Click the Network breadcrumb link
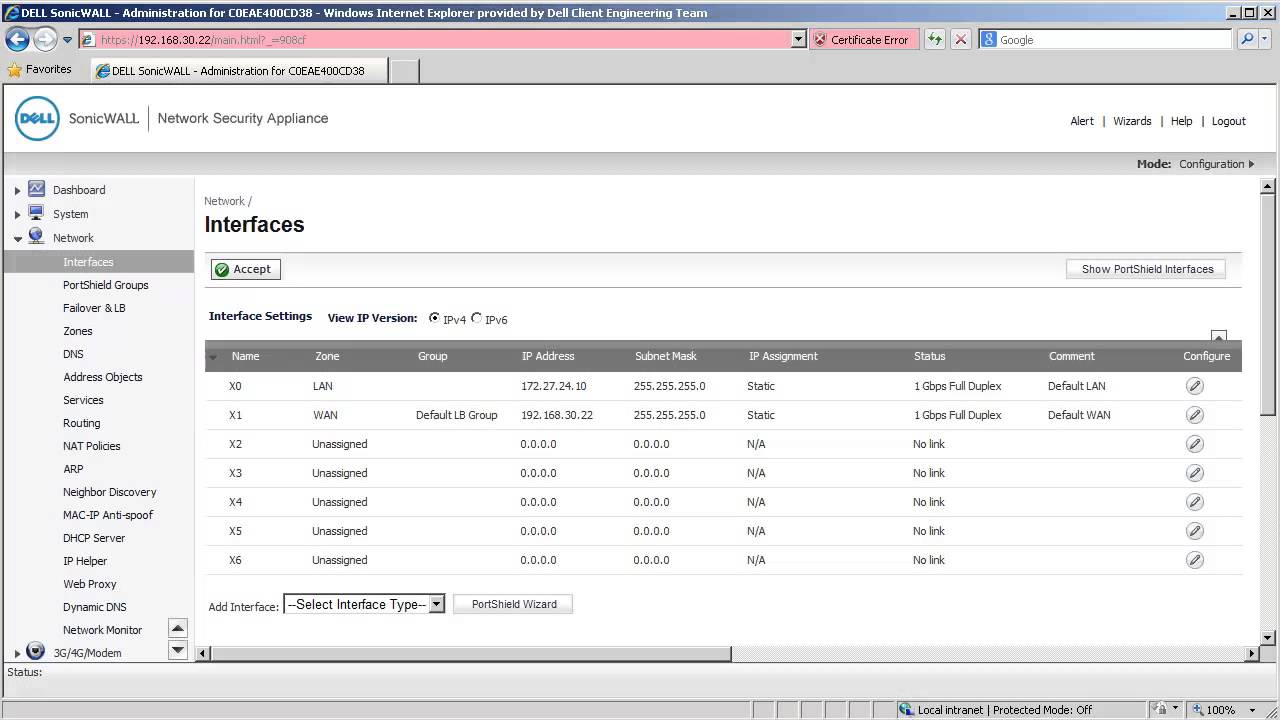 [224, 201]
